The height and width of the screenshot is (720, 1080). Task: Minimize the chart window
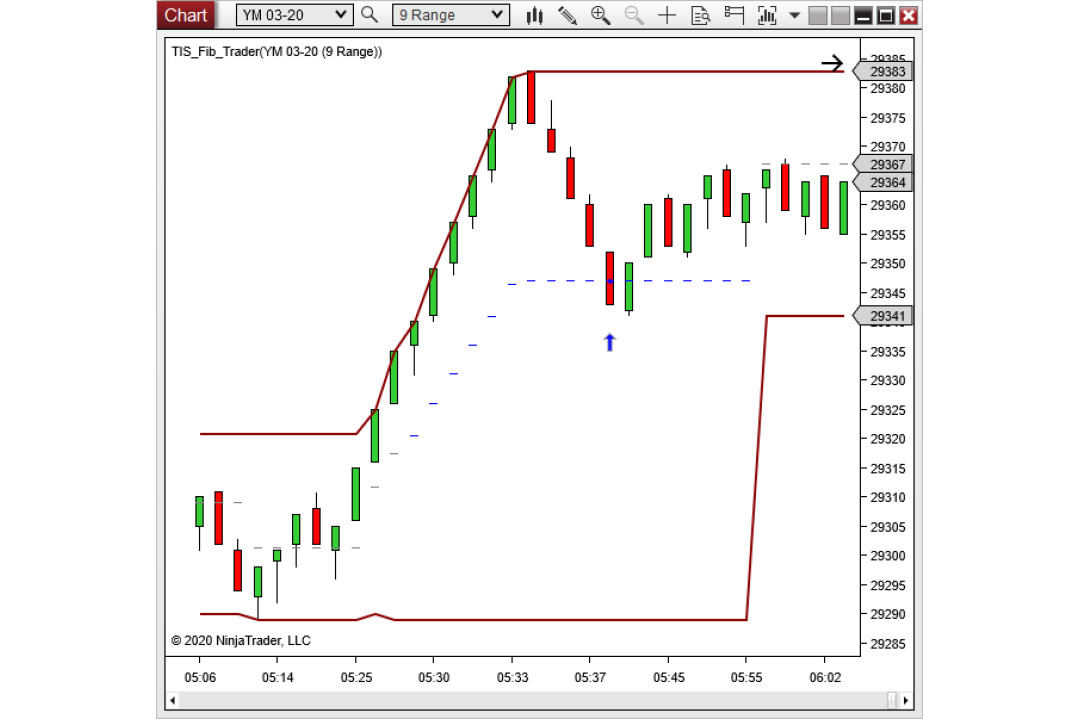tap(863, 15)
